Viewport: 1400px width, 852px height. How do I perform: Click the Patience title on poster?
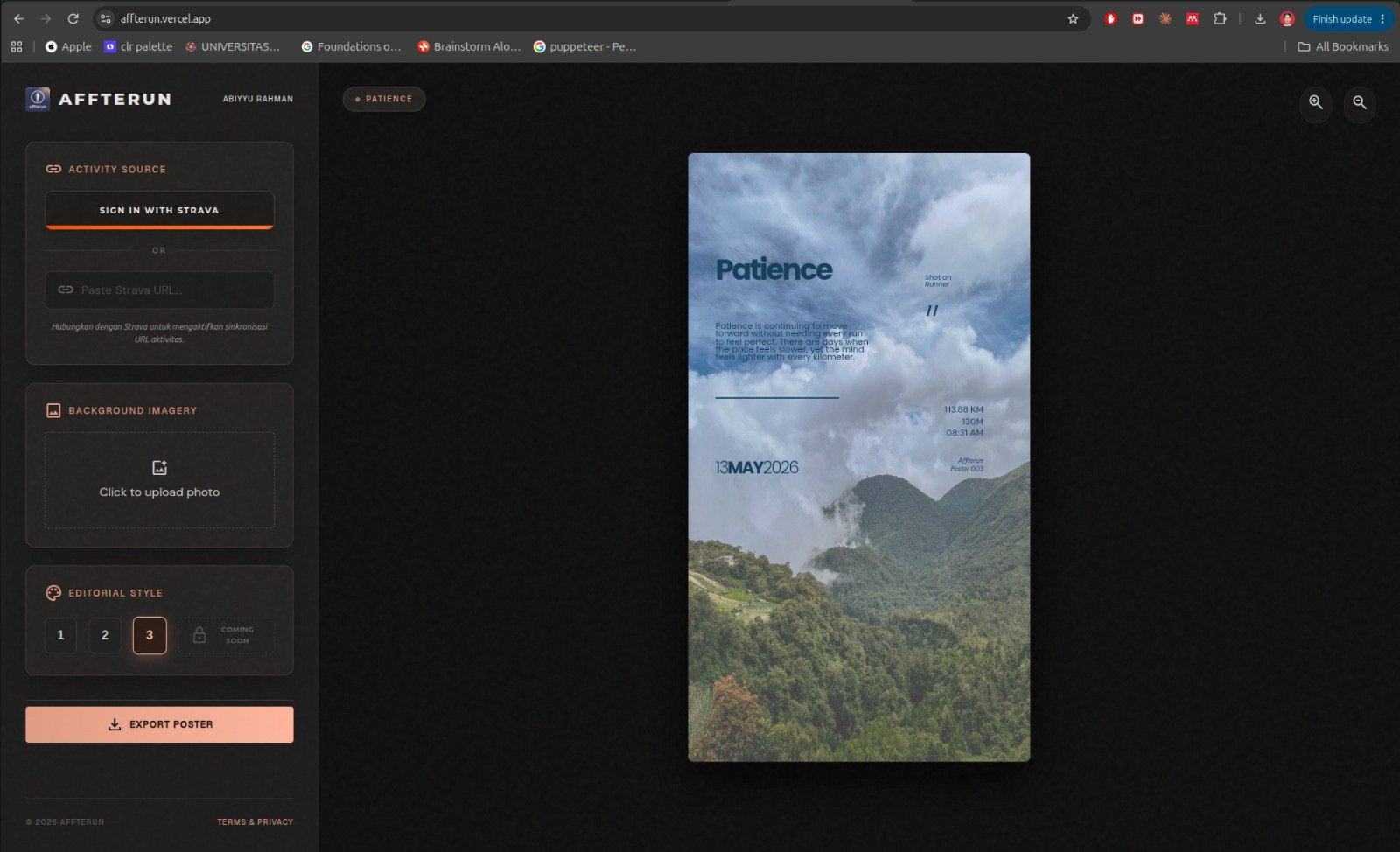tap(773, 270)
